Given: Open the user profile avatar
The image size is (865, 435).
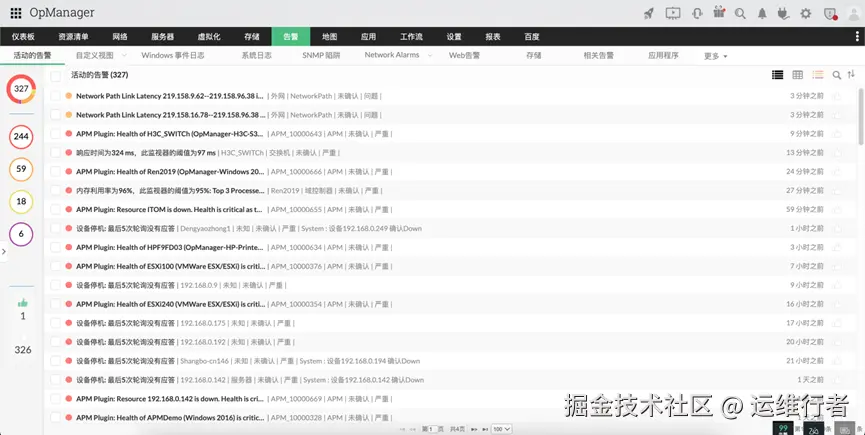Looking at the screenshot, I should coord(853,14).
